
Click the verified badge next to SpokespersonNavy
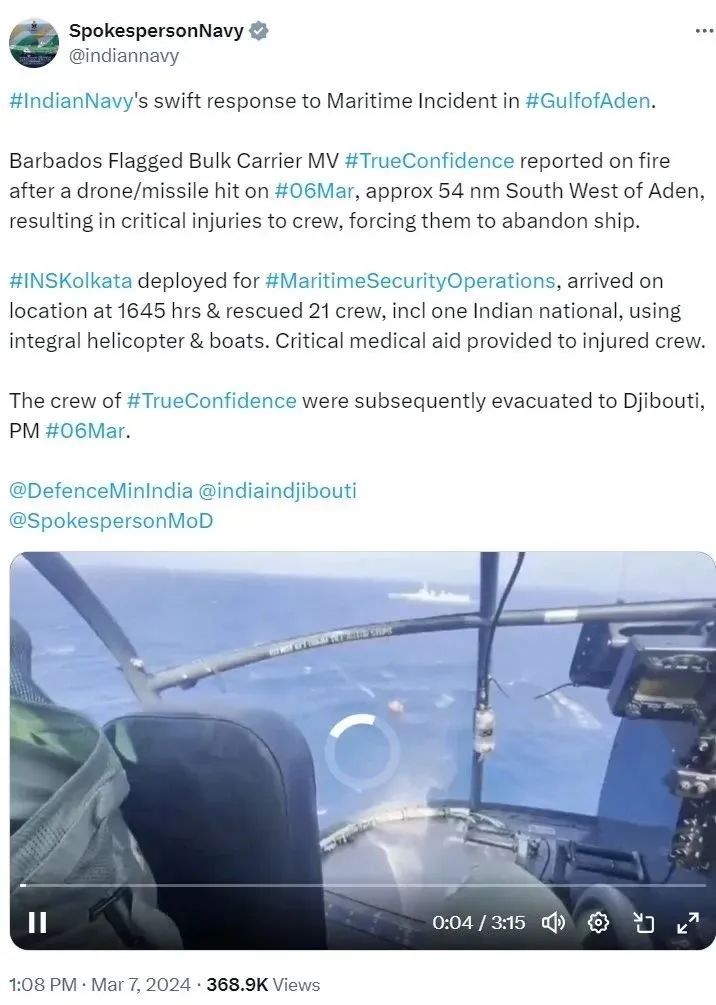[258, 31]
